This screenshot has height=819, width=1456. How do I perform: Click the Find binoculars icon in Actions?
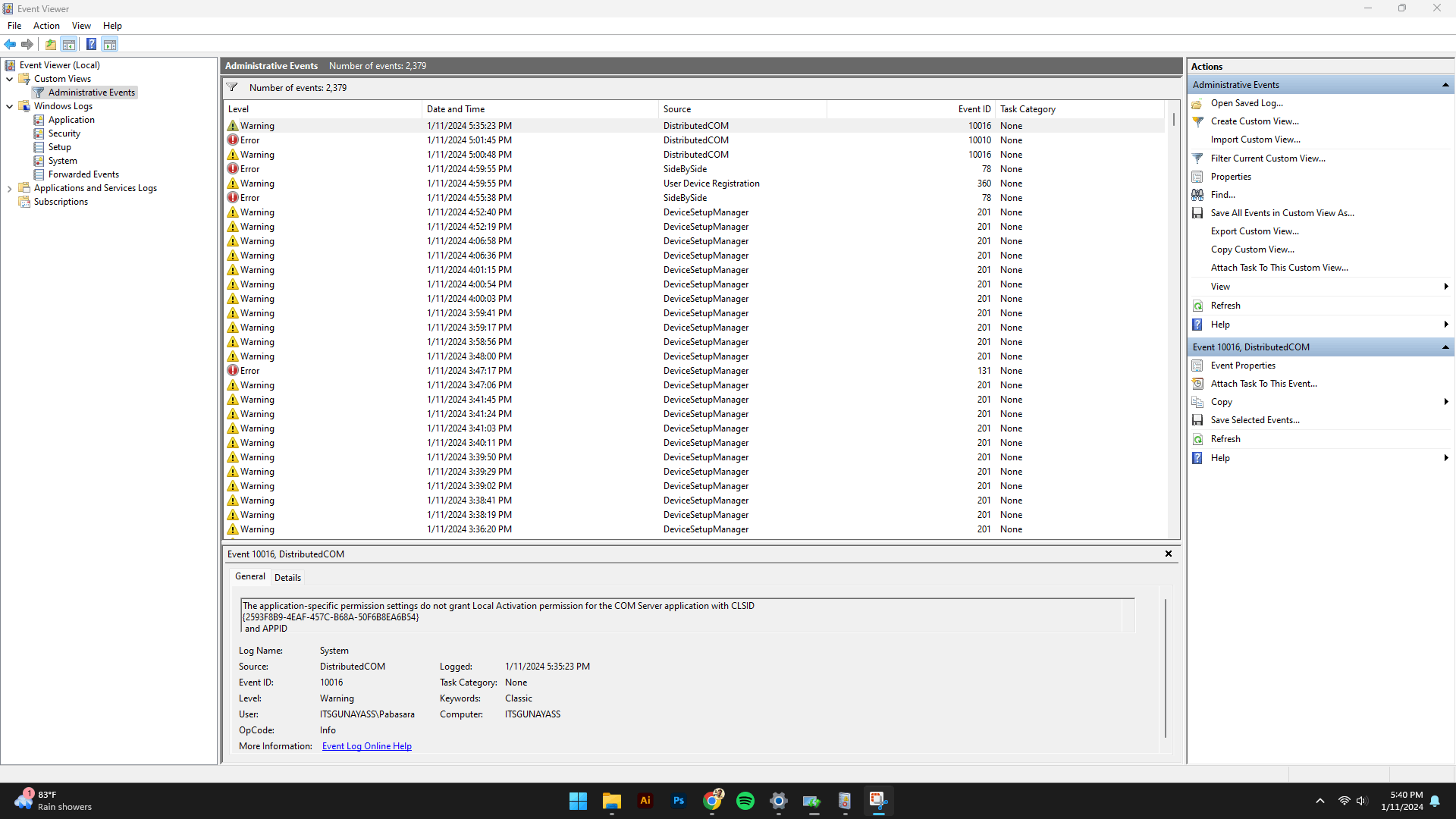pyautogui.click(x=1197, y=195)
